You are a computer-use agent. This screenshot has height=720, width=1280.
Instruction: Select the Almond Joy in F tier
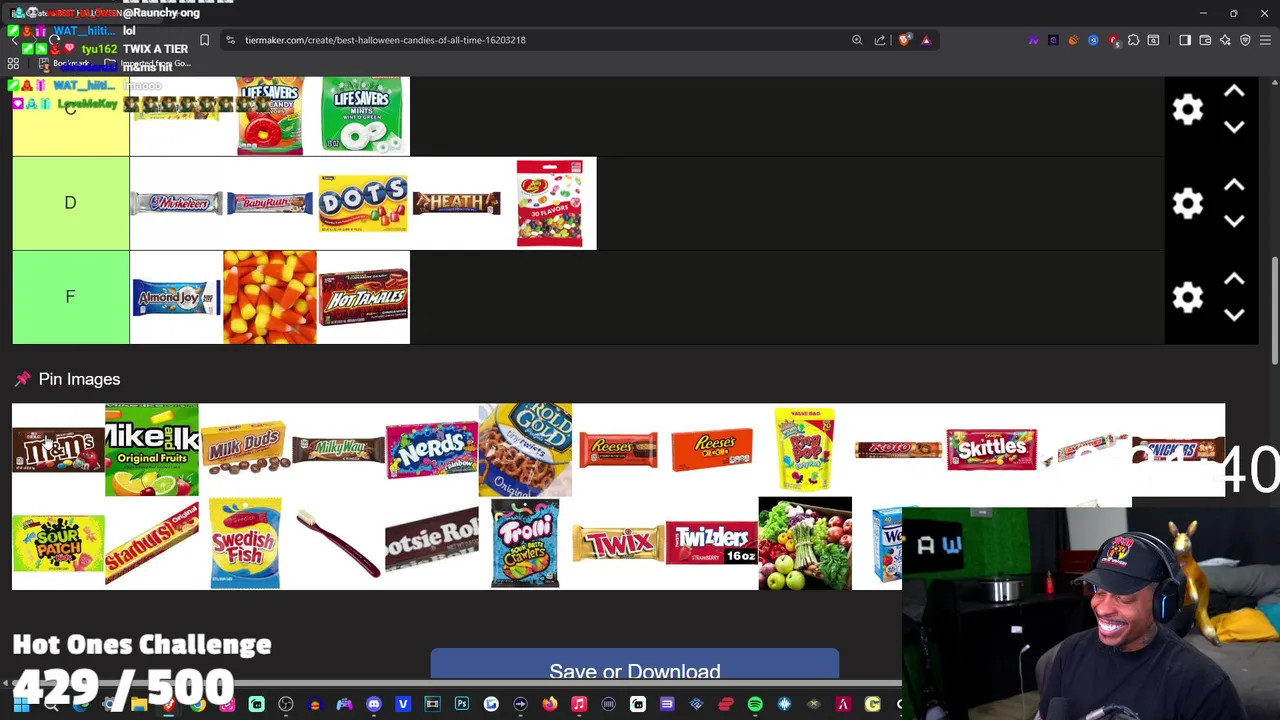point(176,297)
